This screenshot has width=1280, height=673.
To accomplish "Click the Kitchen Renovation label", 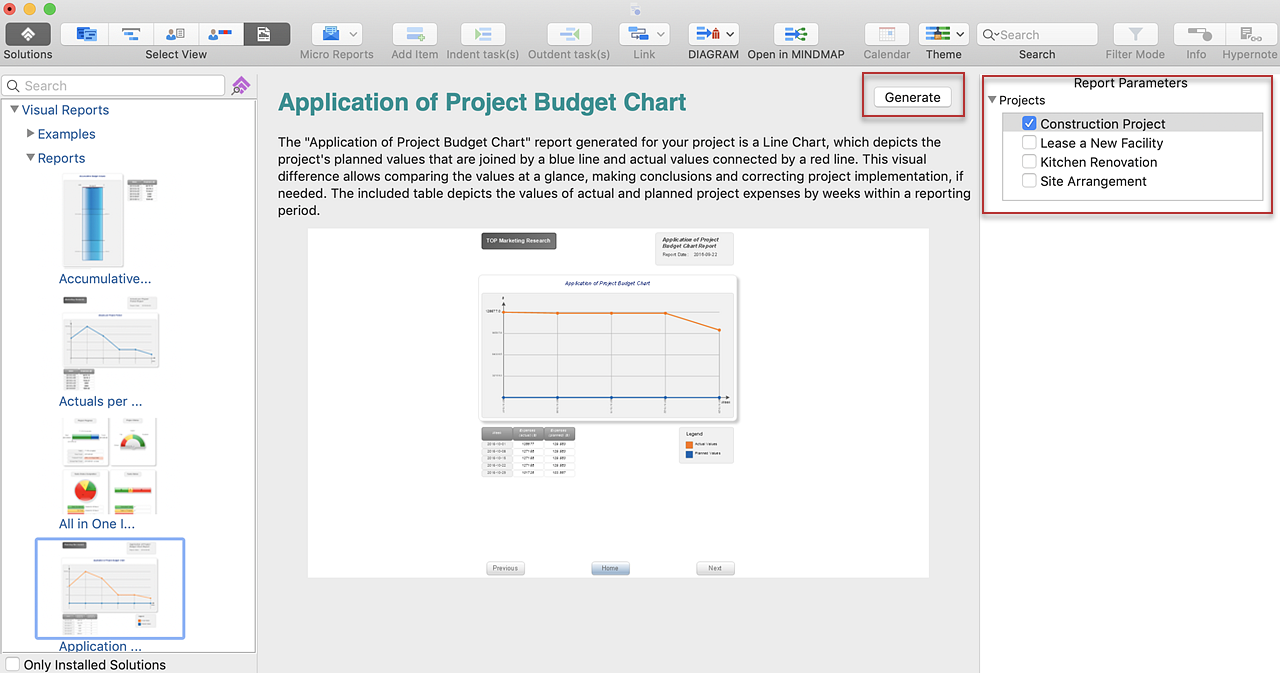I will point(1099,162).
